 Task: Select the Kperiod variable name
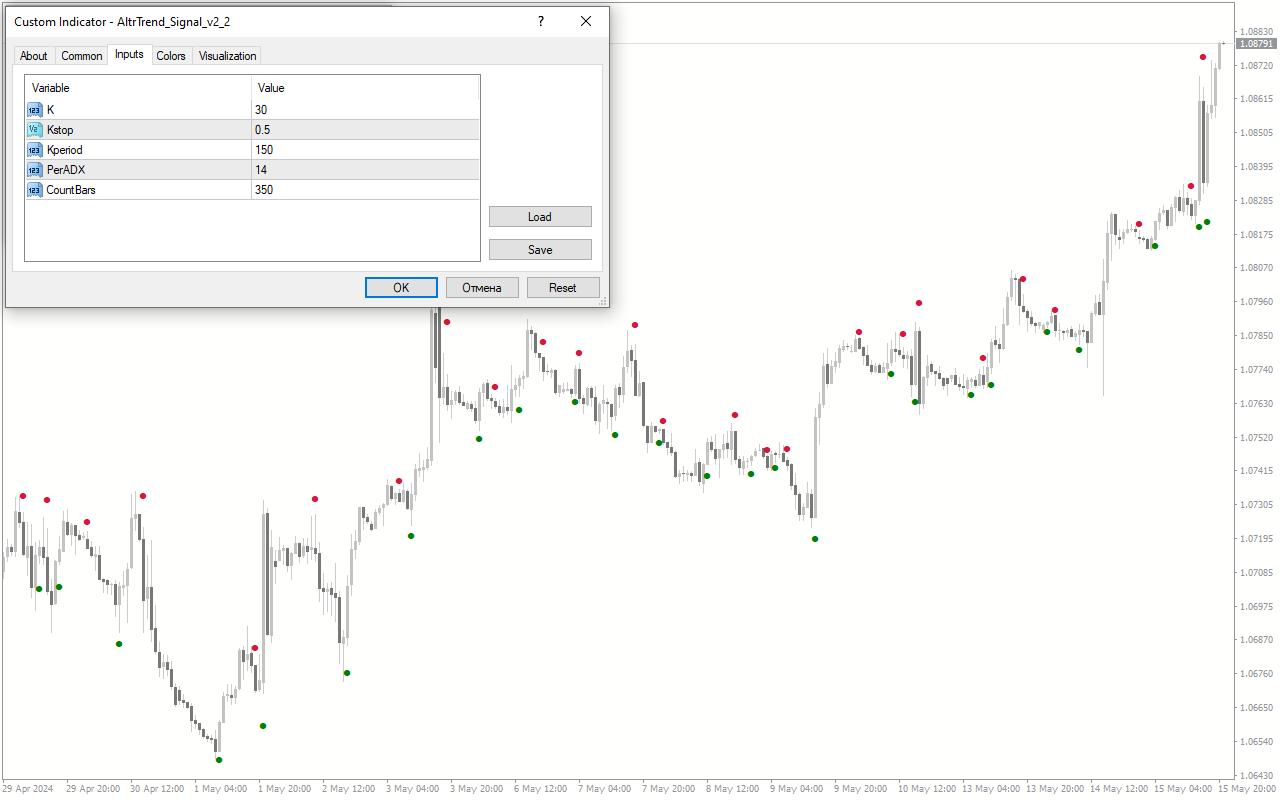coord(65,150)
